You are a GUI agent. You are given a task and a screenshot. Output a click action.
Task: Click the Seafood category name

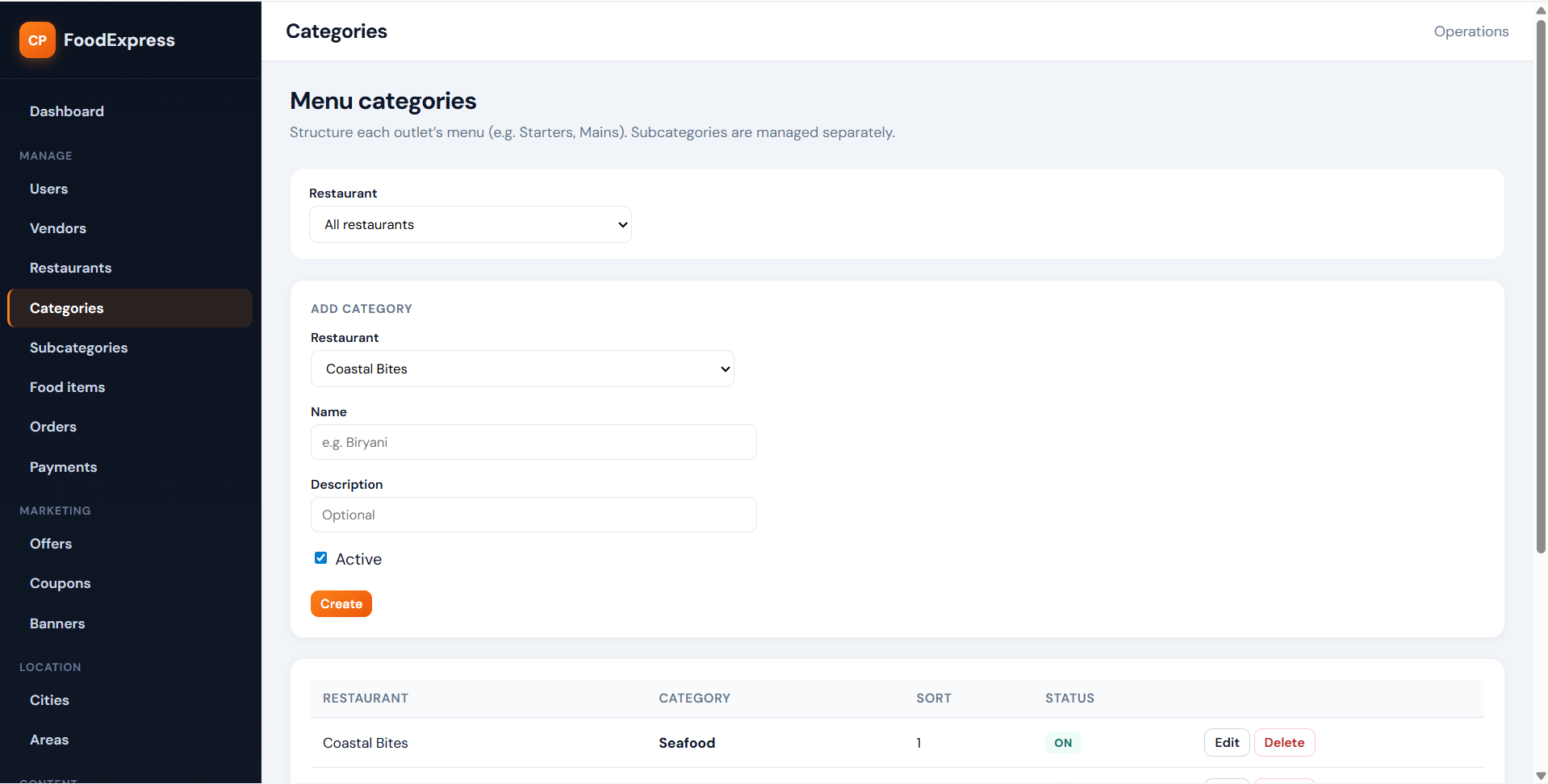click(x=687, y=743)
